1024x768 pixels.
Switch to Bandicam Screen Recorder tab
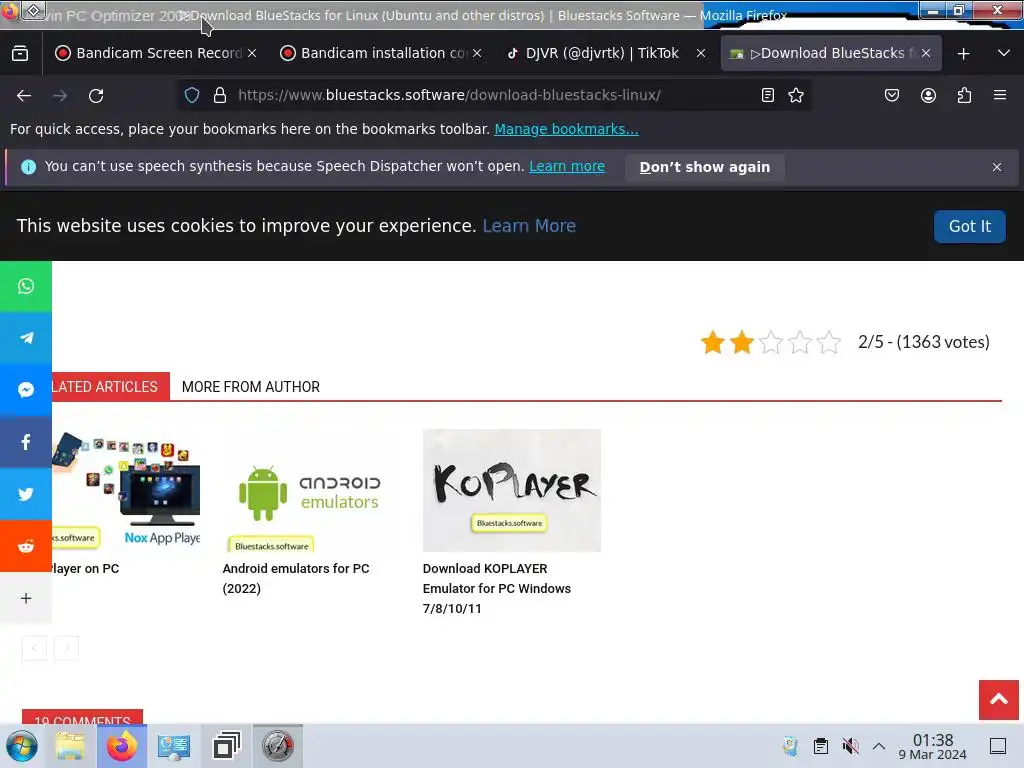155,54
